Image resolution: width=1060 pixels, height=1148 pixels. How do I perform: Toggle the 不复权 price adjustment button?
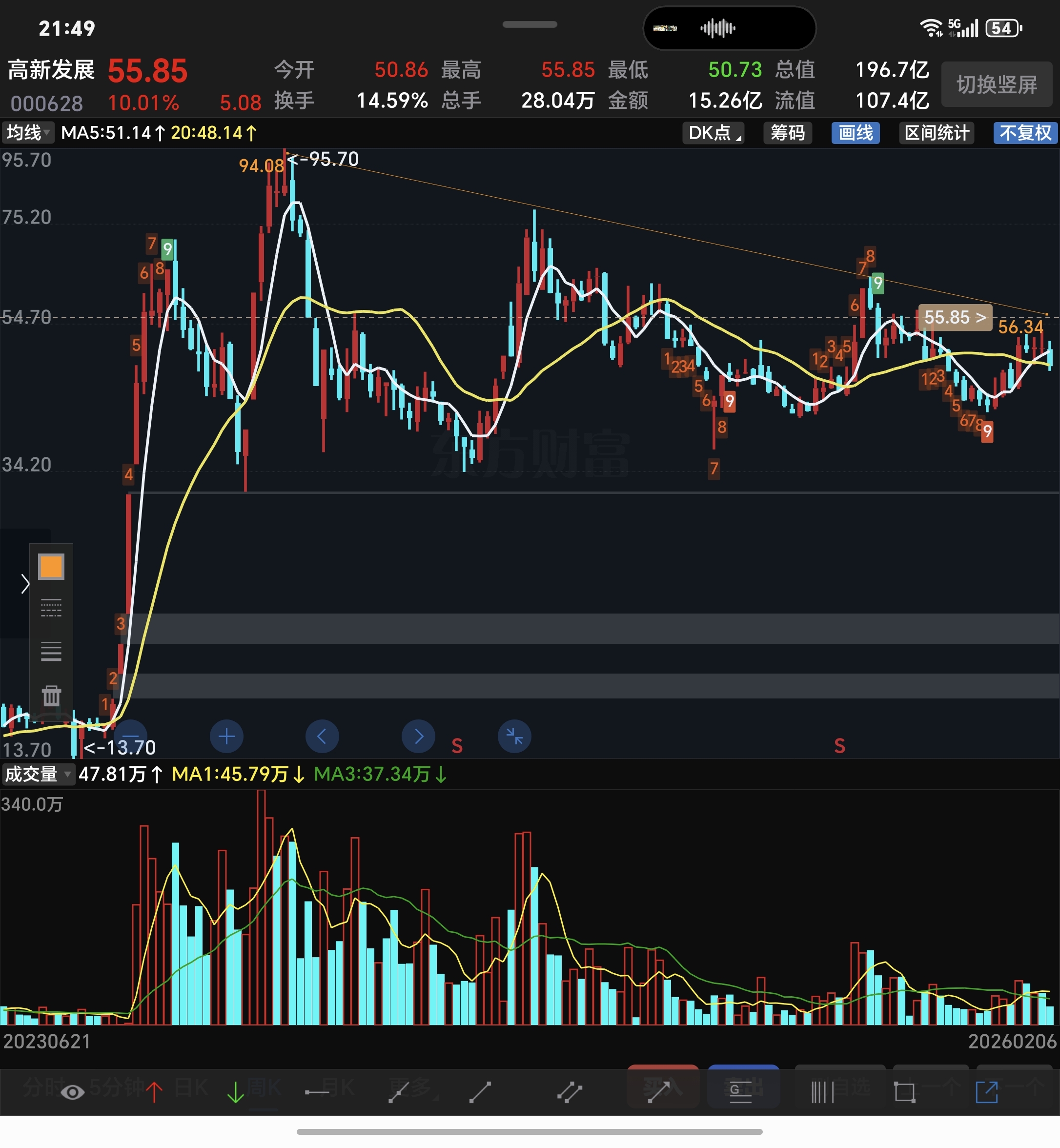[x=1025, y=133]
